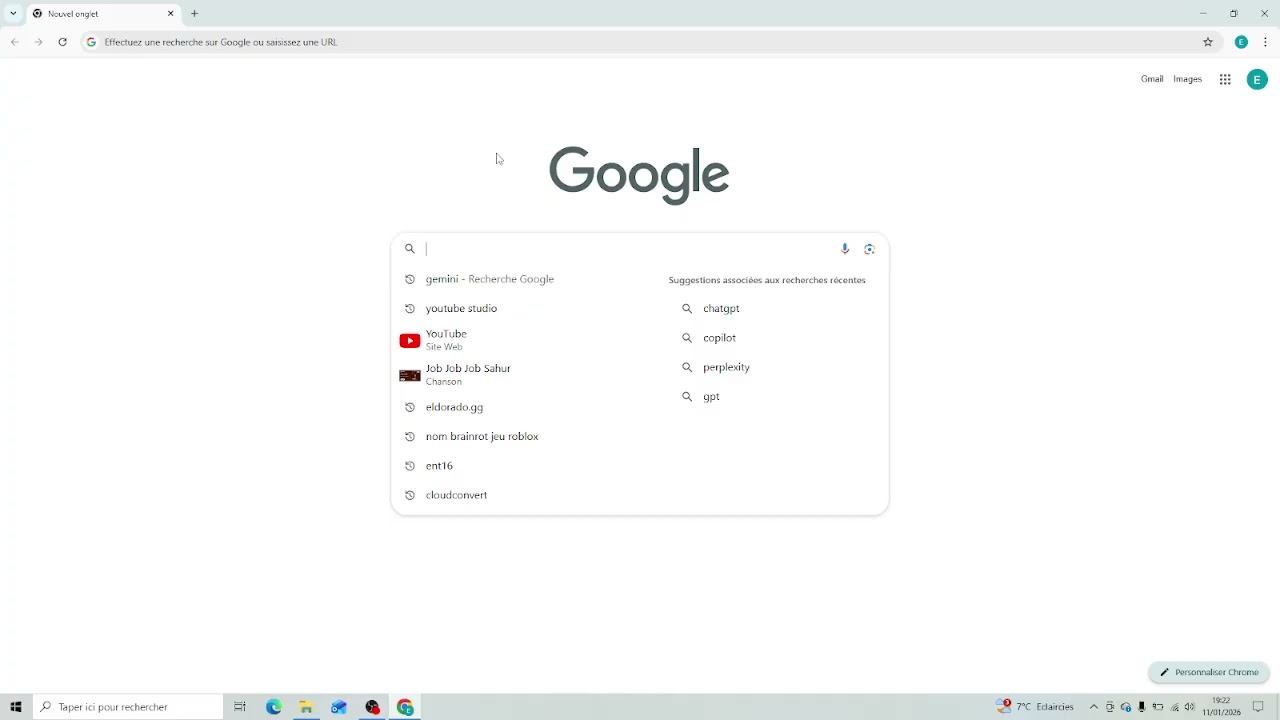Open the Windows Start menu
The width and height of the screenshot is (1280, 720).
[16, 707]
